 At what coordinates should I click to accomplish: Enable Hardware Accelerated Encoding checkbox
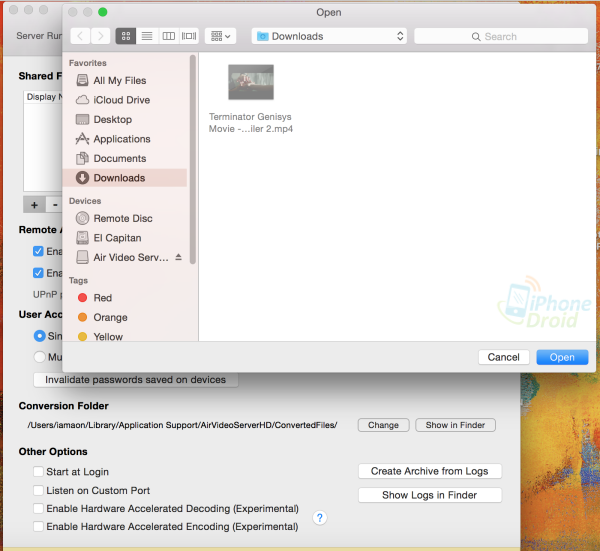38,527
